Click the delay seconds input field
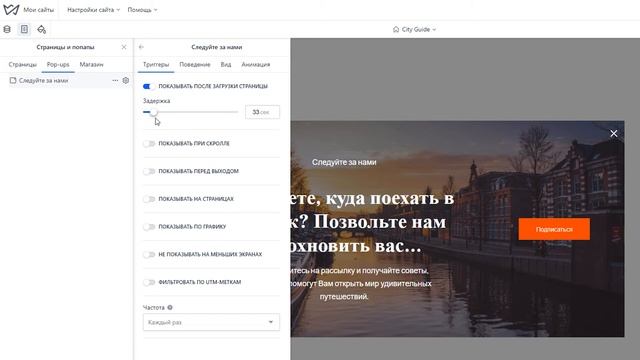The width and height of the screenshot is (640, 360). tap(262, 112)
